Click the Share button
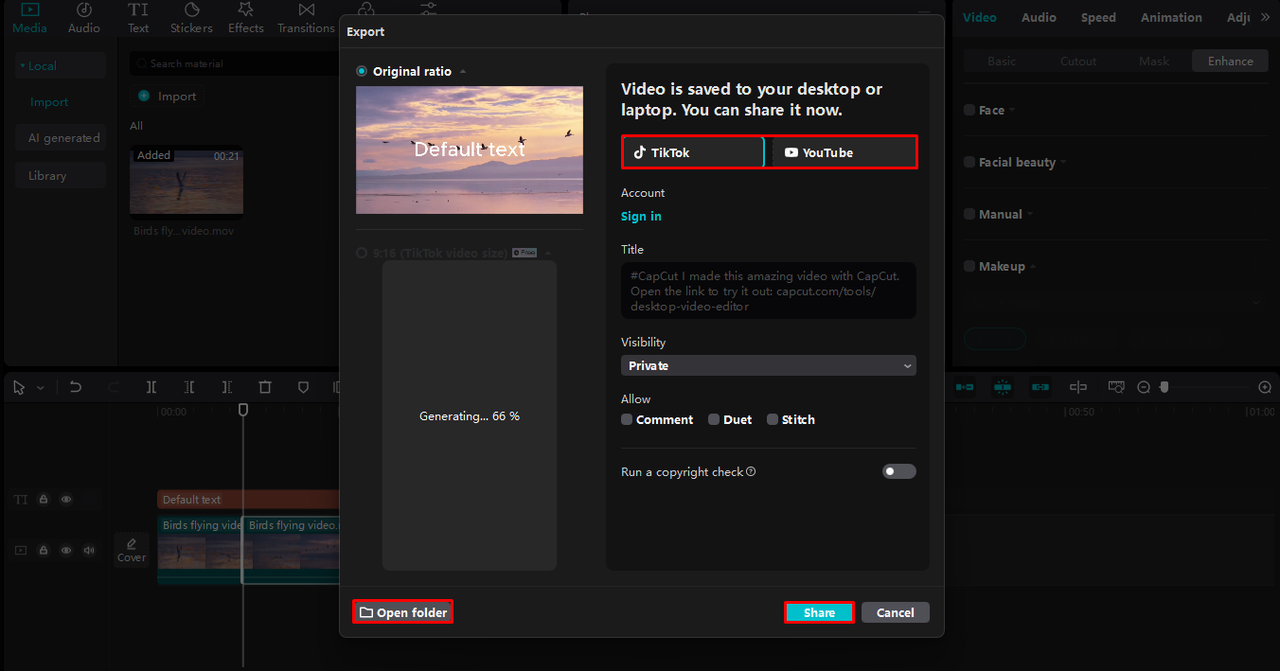Image resolution: width=1280 pixels, height=671 pixels. click(x=819, y=612)
